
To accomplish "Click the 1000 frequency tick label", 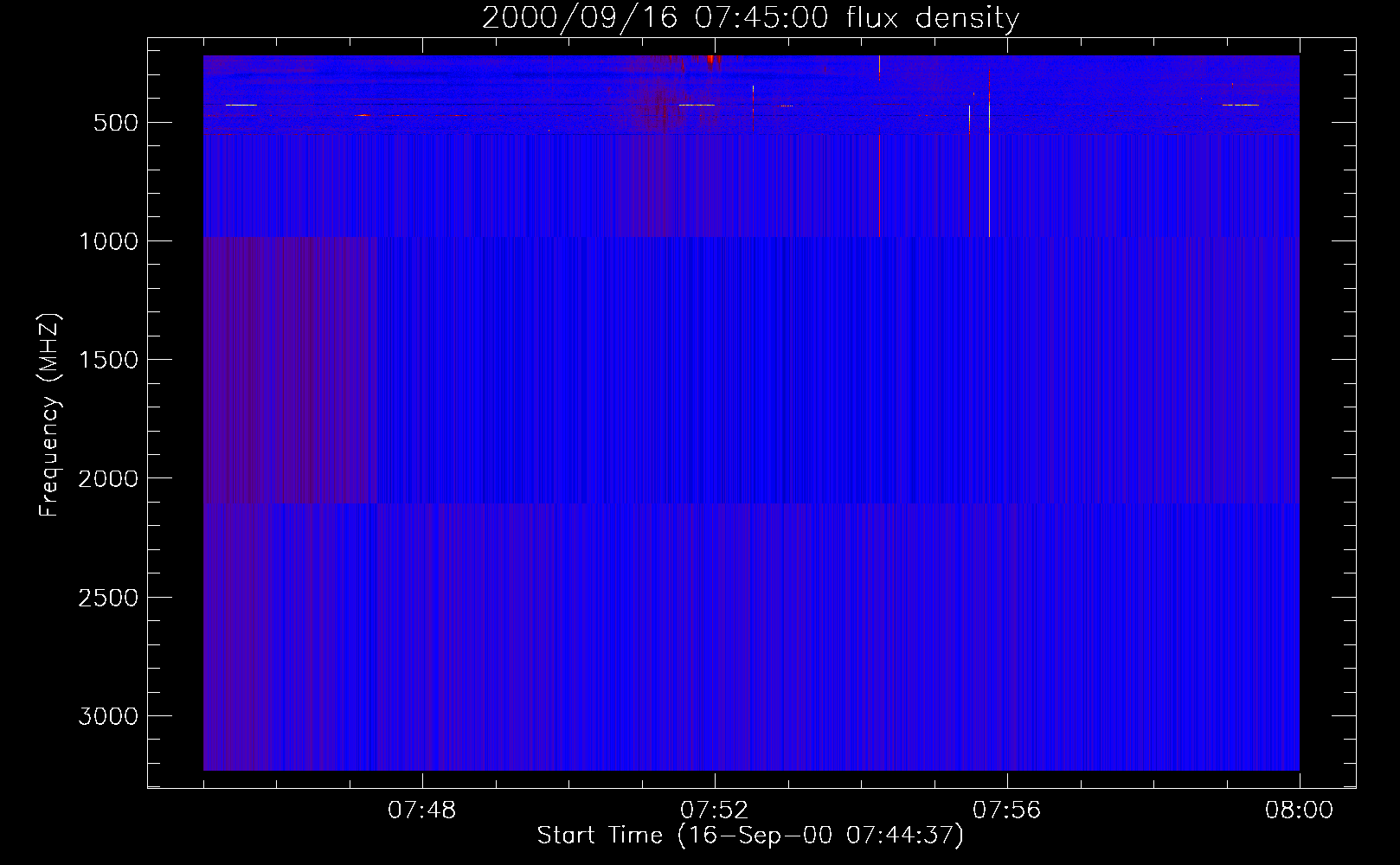I will 108,241.
